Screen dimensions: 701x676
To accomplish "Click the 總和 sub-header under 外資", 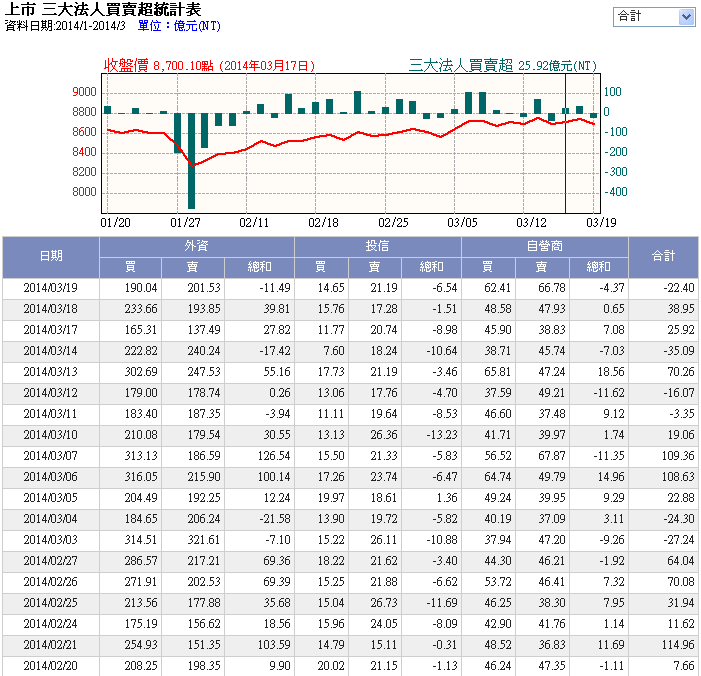I will (259, 267).
